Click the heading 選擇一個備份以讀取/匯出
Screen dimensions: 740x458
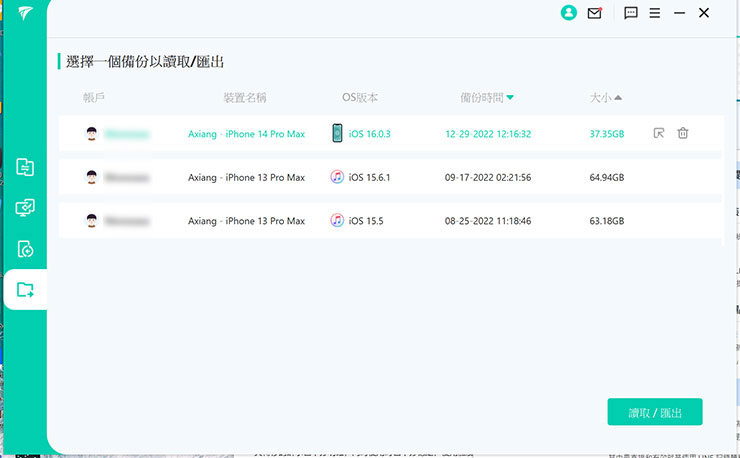[x=145, y=61]
